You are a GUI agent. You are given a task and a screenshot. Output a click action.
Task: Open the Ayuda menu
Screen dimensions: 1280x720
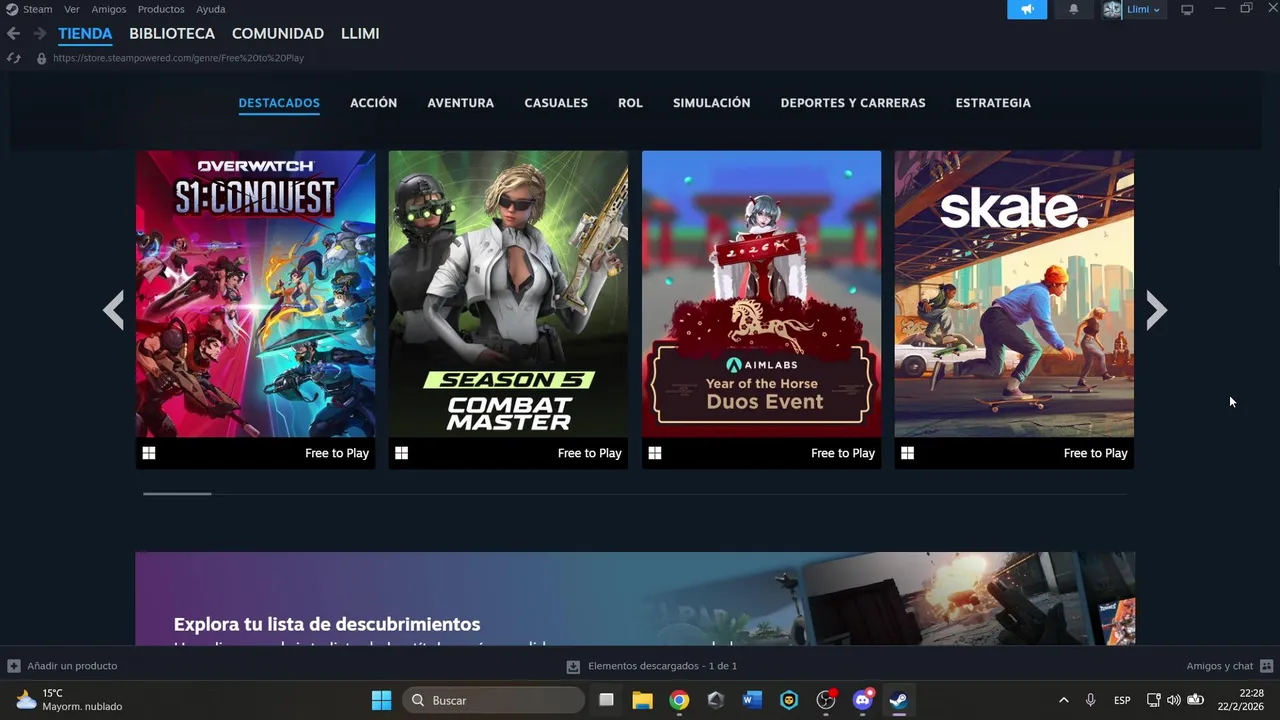point(211,9)
